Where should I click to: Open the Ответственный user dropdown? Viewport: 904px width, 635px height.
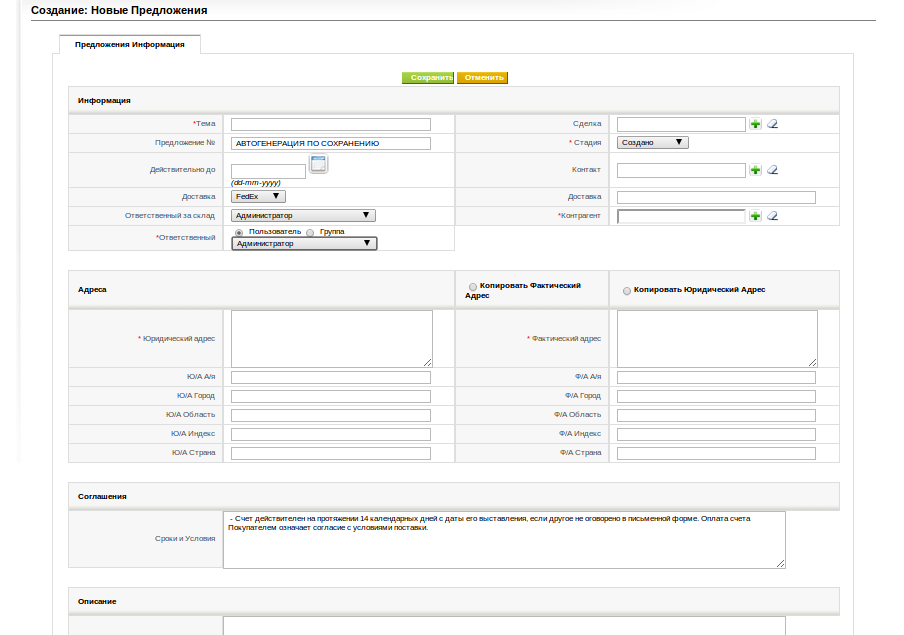(304, 244)
